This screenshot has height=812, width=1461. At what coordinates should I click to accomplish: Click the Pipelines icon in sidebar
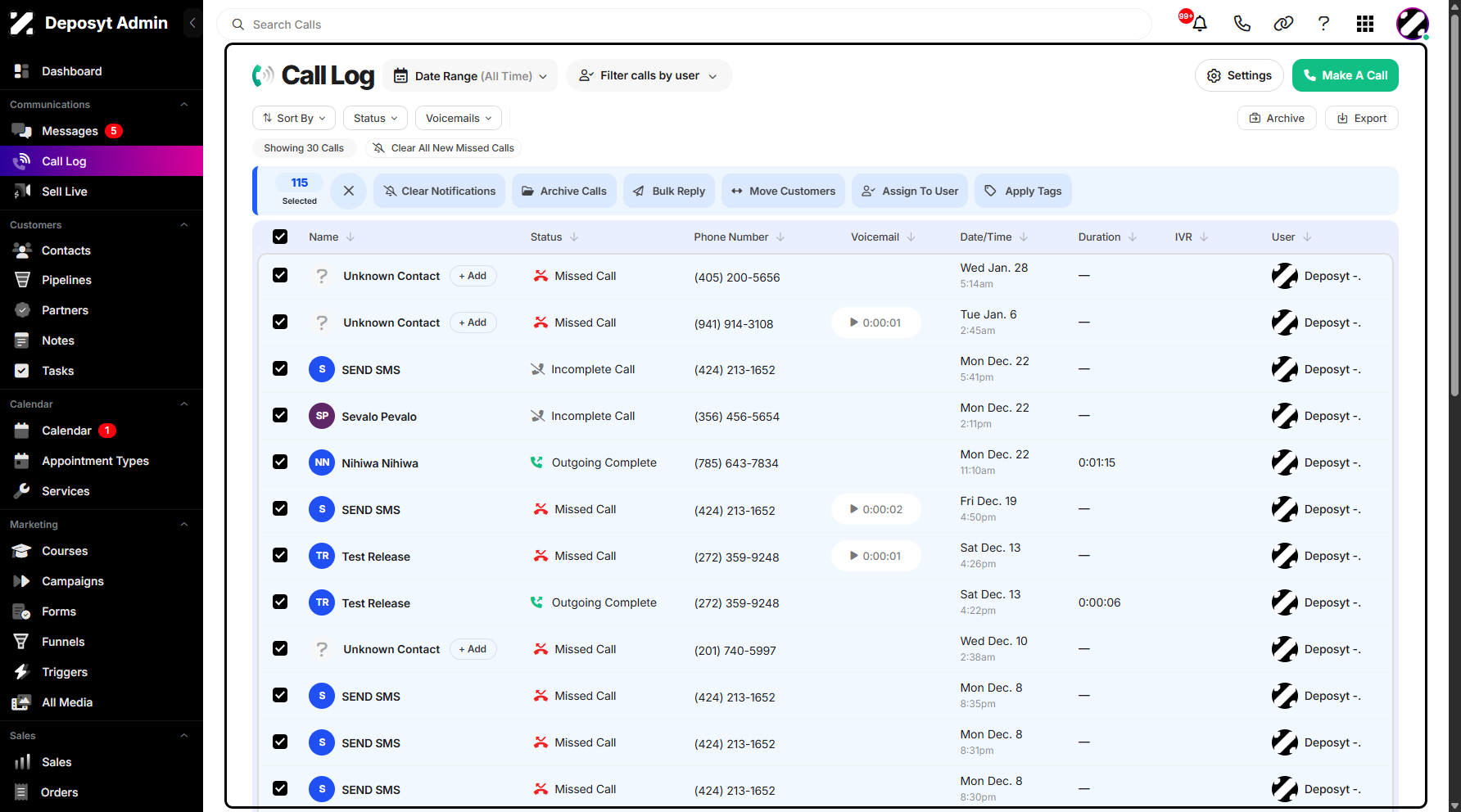point(22,280)
